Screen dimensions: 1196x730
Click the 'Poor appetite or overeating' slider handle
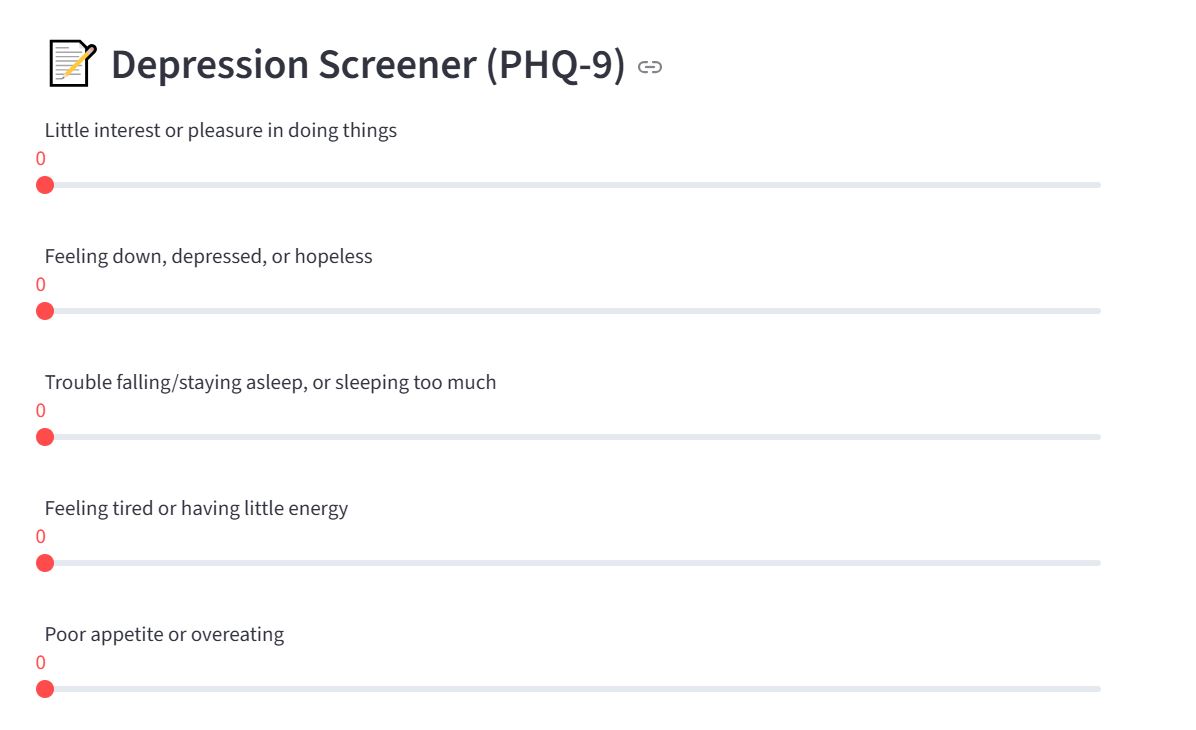click(x=45, y=689)
